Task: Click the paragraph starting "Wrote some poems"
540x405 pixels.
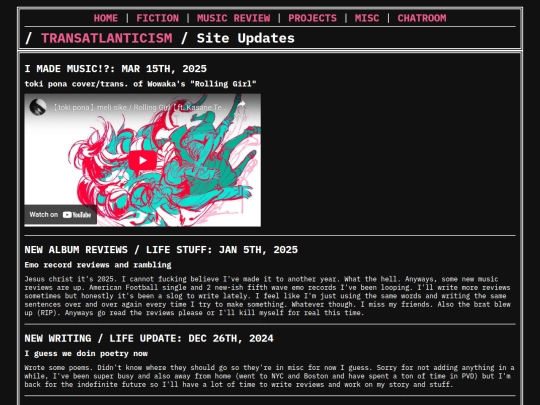Action: pyautogui.click(x=270, y=376)
